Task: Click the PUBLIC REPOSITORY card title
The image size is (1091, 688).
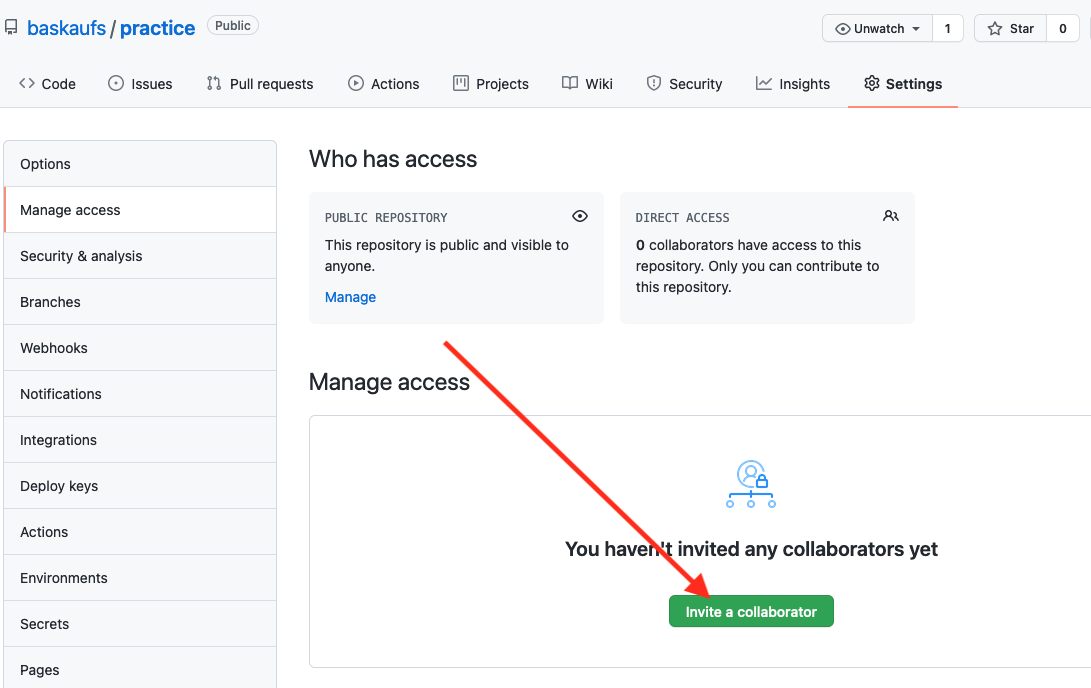Action: tap(386, 218)
